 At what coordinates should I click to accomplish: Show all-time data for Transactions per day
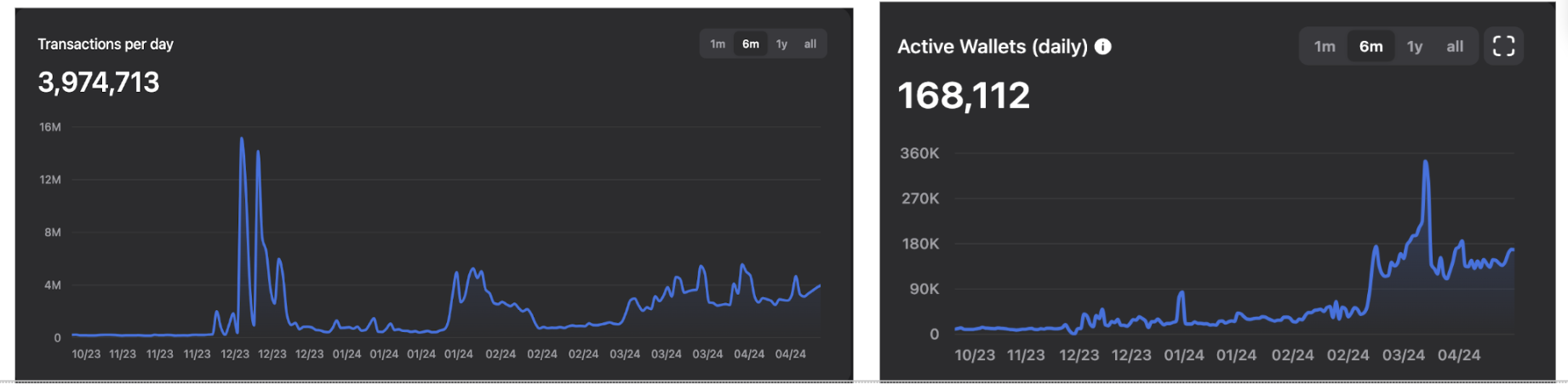click(810, 44)
